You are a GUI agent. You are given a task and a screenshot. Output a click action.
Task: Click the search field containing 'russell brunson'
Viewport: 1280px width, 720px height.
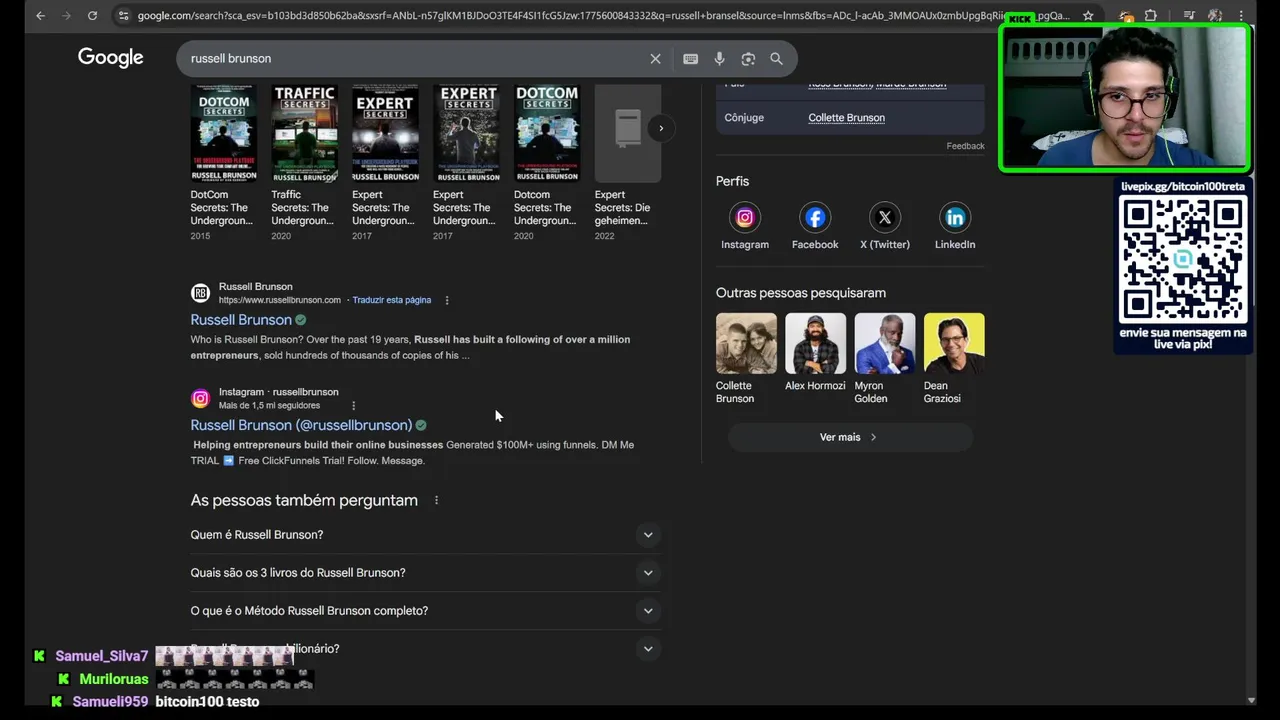click(x=415, y=59)
